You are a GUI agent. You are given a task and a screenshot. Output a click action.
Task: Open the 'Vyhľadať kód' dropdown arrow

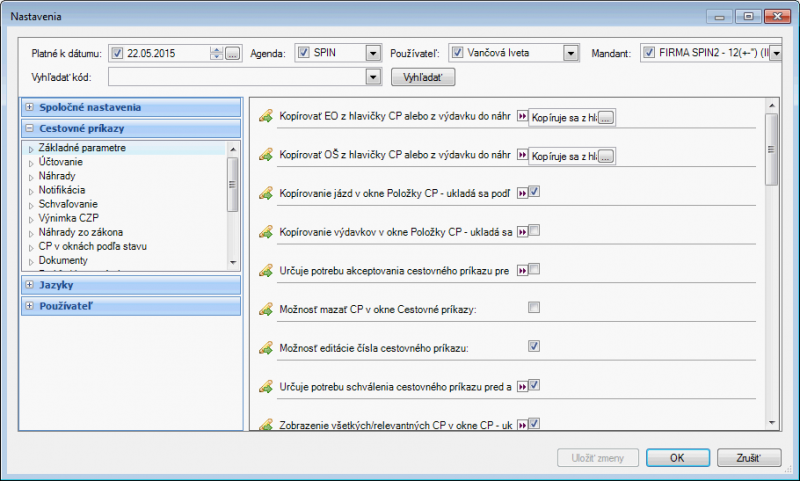(373, 76)
